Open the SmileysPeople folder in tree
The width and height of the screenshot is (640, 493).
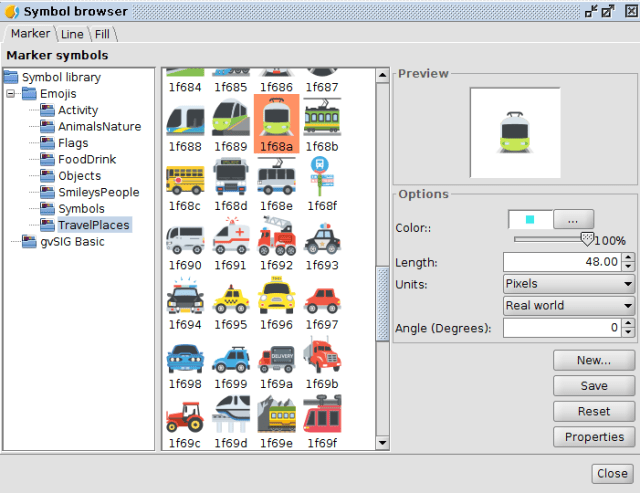click(x=98, y=192)
